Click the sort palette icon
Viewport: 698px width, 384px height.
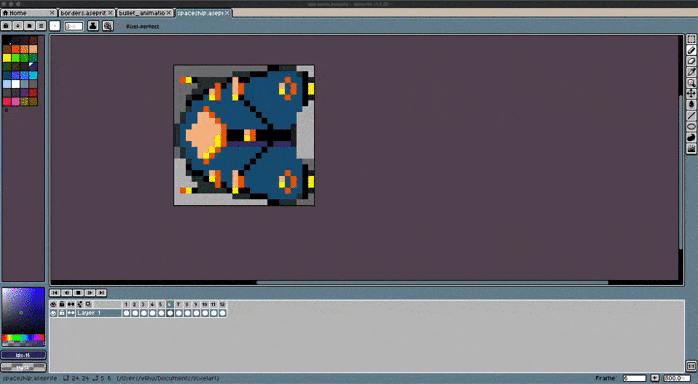tap(18, 26)
